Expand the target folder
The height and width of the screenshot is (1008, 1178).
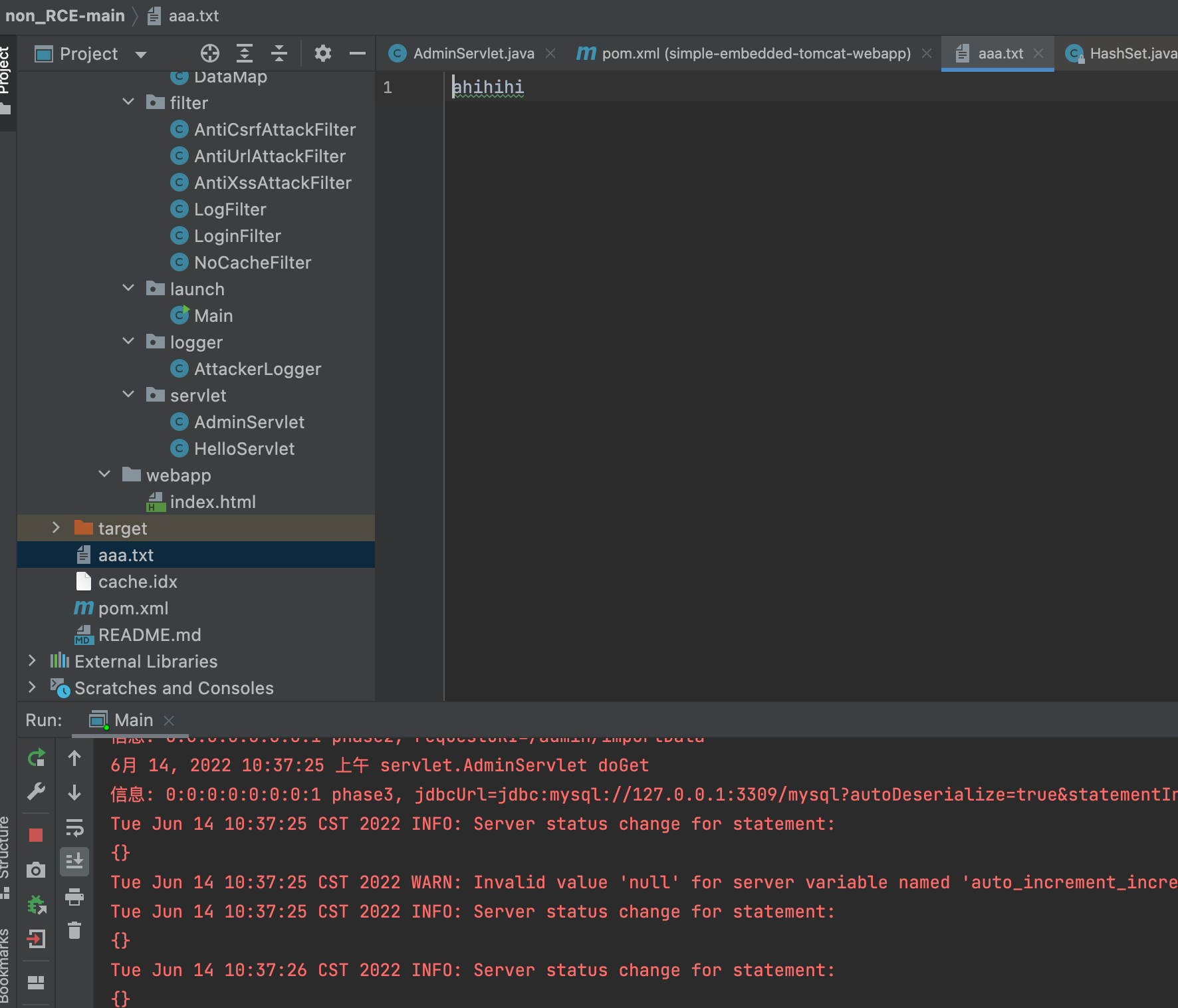(x=57, y=528)
